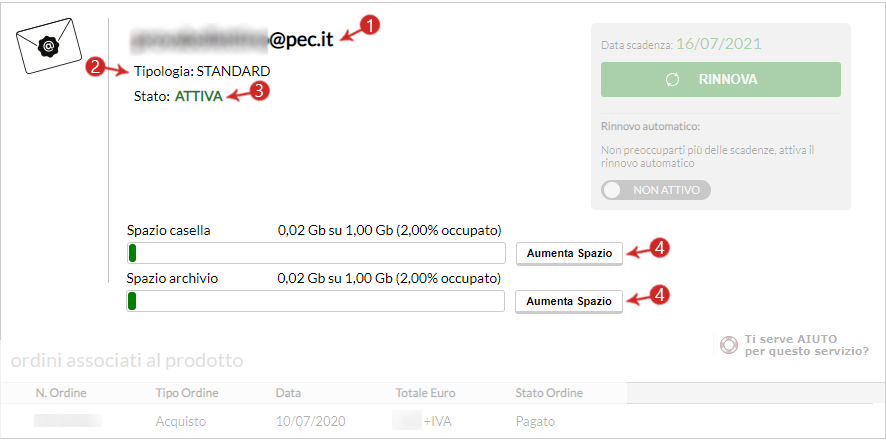886x442 pixels.
Task: Click the Spazio casella usage progress bar
Action: click(316, 253)
